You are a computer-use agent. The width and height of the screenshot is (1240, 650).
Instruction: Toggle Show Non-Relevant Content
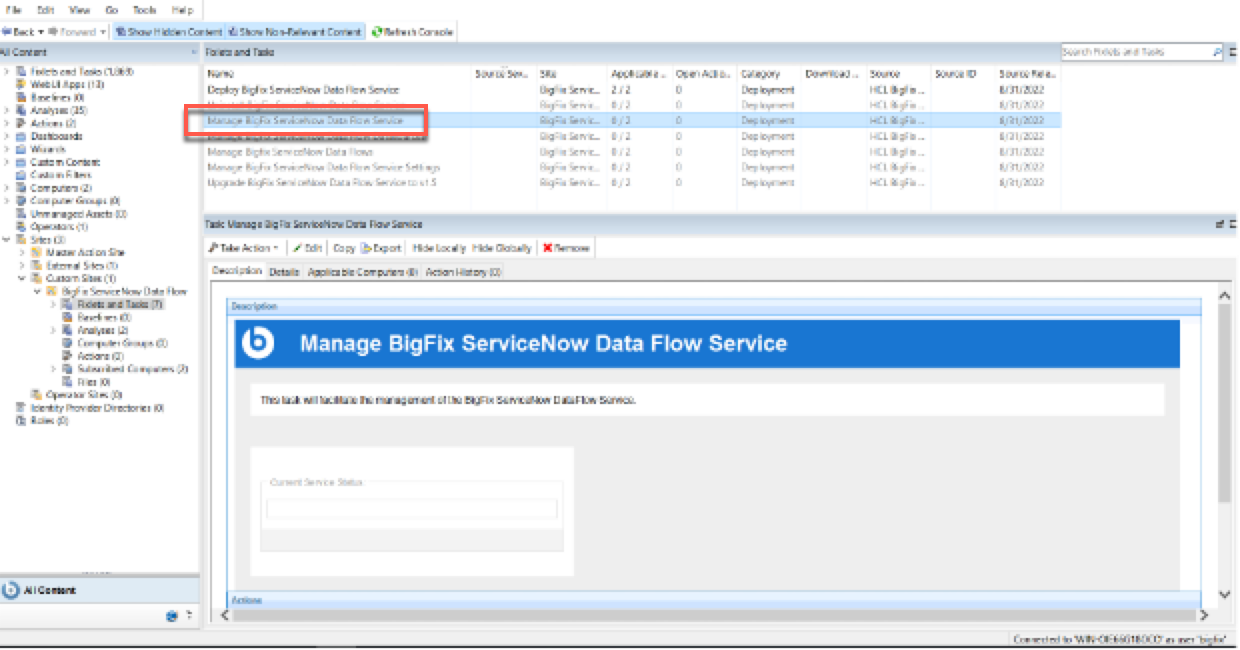(295, 32)
